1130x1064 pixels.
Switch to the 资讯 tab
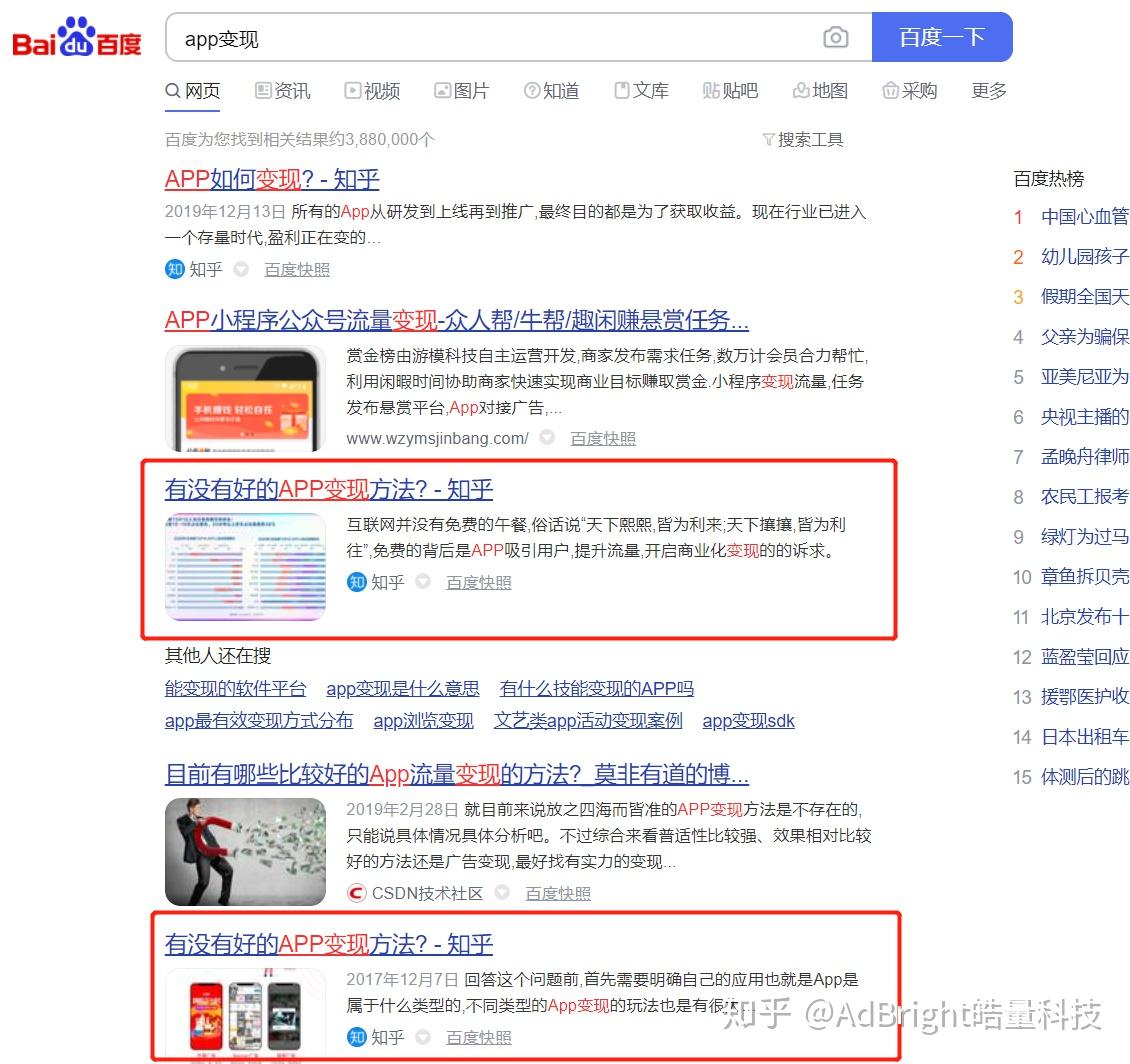tap(282, 91)
